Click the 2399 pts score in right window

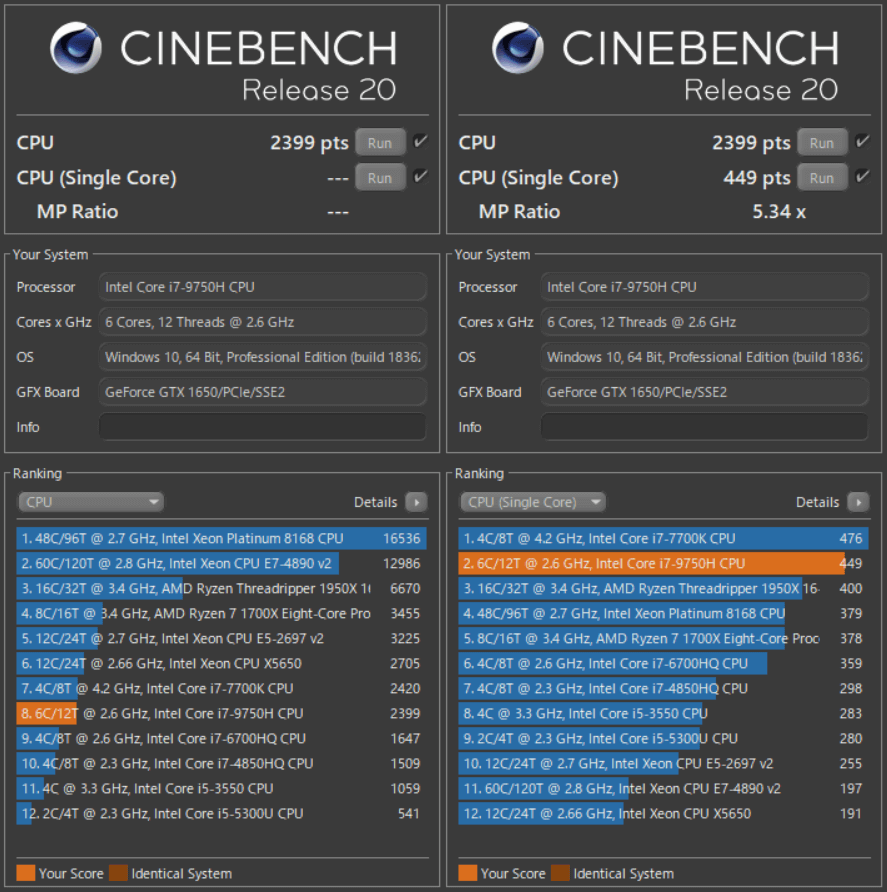point(751,143)
